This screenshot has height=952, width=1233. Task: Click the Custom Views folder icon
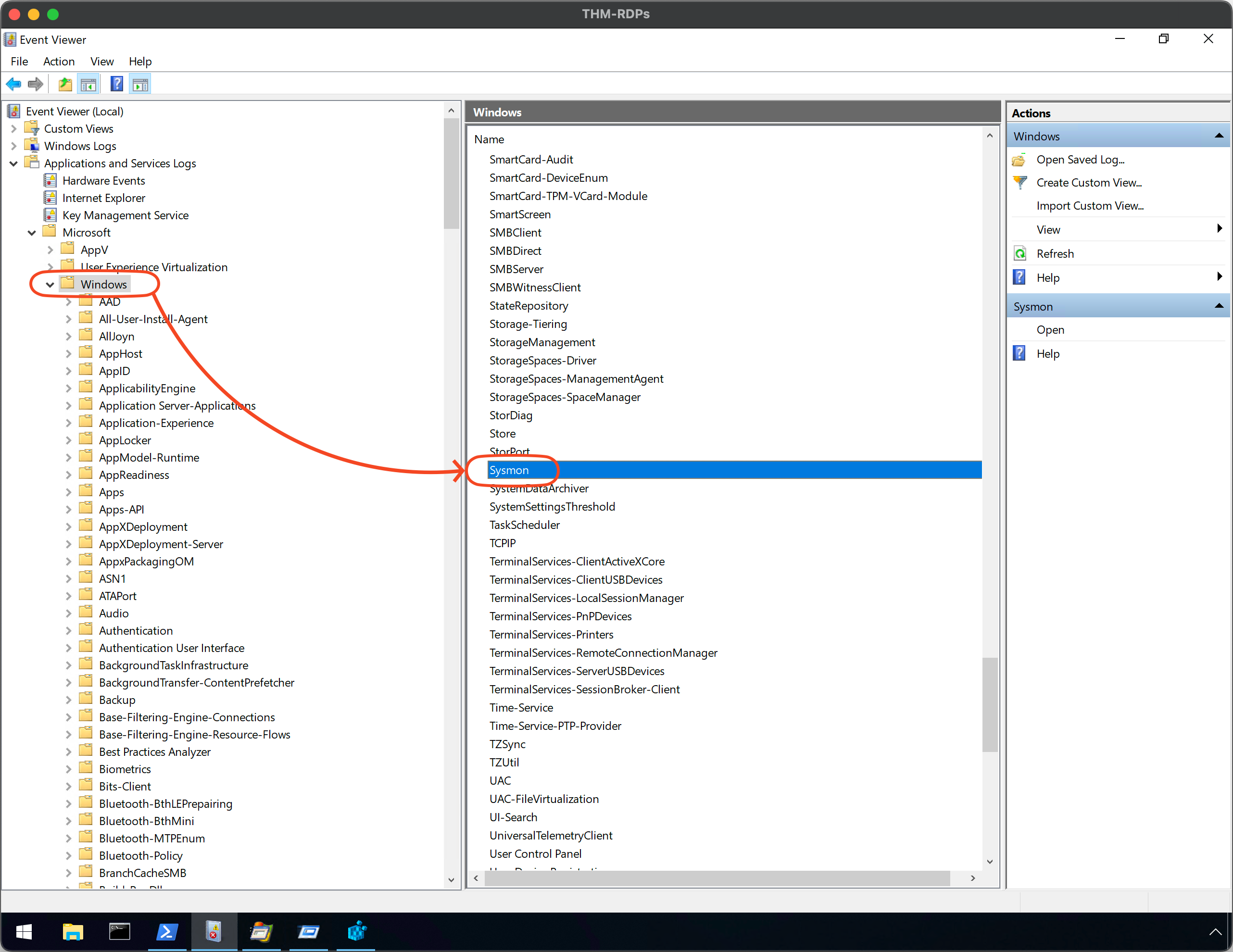pos(32,129)
